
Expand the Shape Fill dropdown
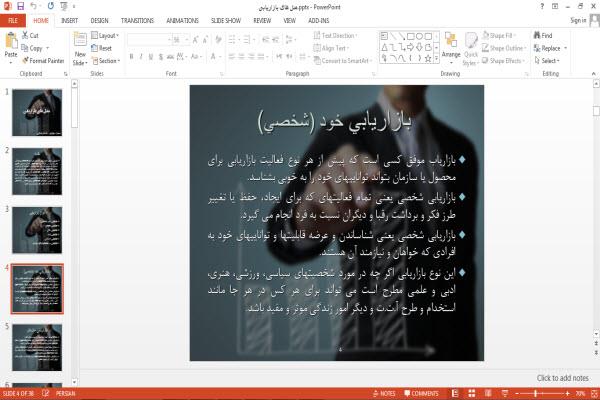point(499,36)
